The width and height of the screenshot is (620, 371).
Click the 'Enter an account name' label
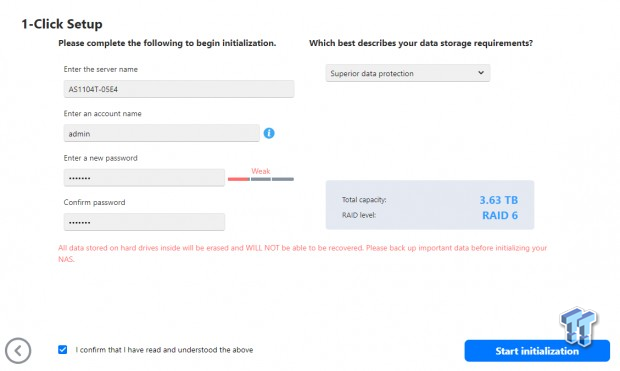coord(102,114)
